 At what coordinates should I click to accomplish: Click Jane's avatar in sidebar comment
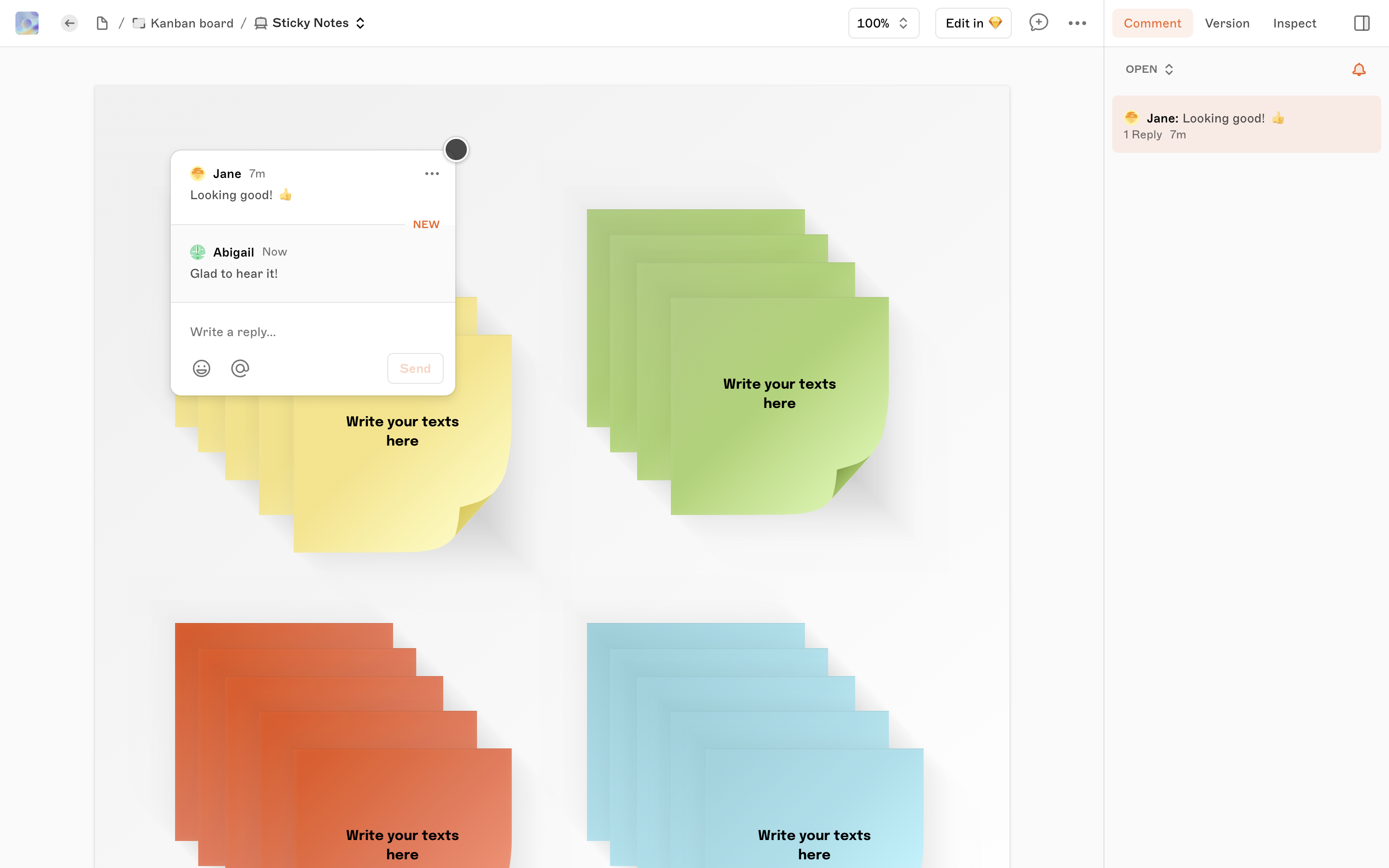1131,118
